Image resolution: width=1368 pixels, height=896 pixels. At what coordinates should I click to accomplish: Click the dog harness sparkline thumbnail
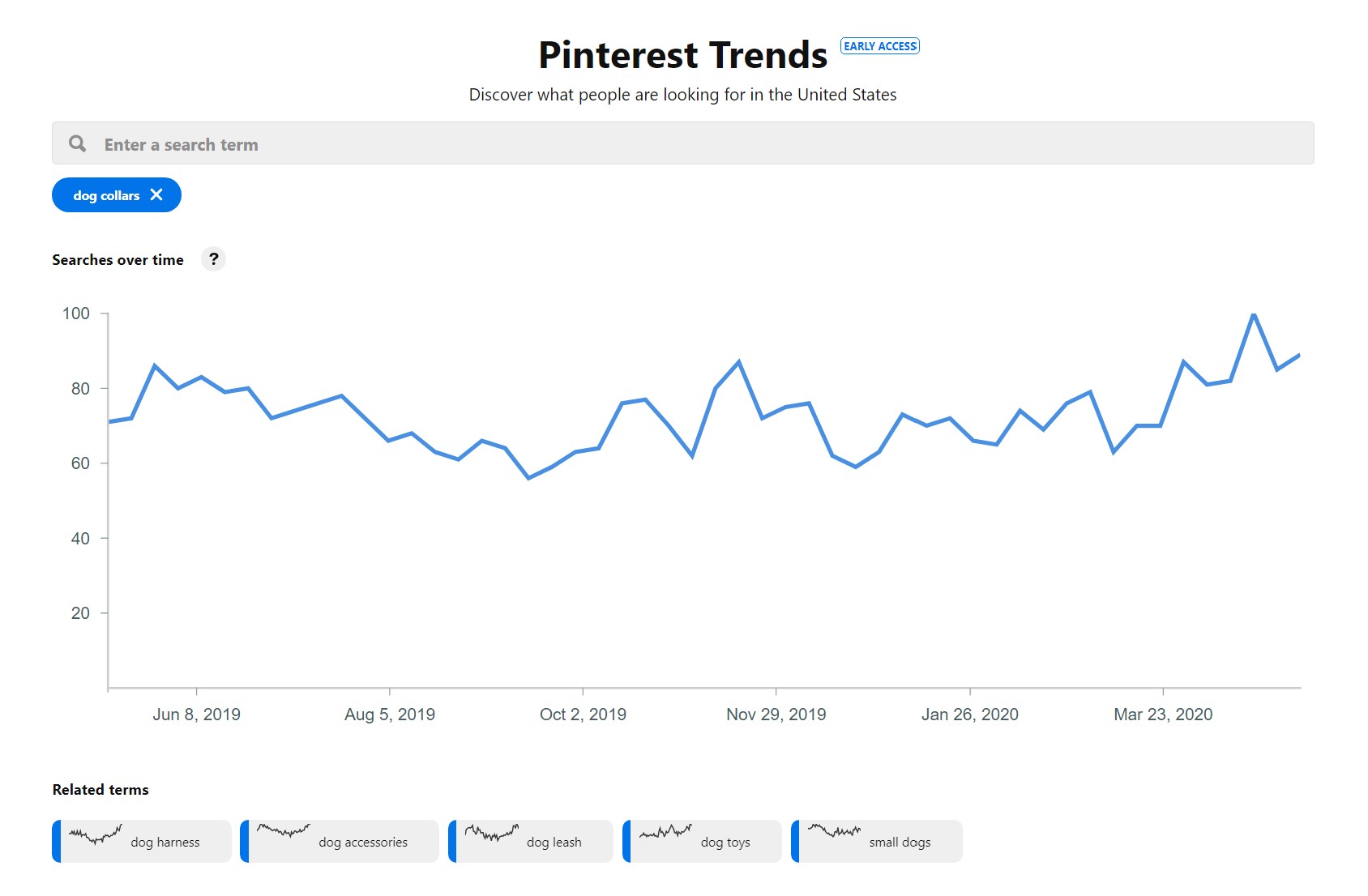click(x=96, y=834)
